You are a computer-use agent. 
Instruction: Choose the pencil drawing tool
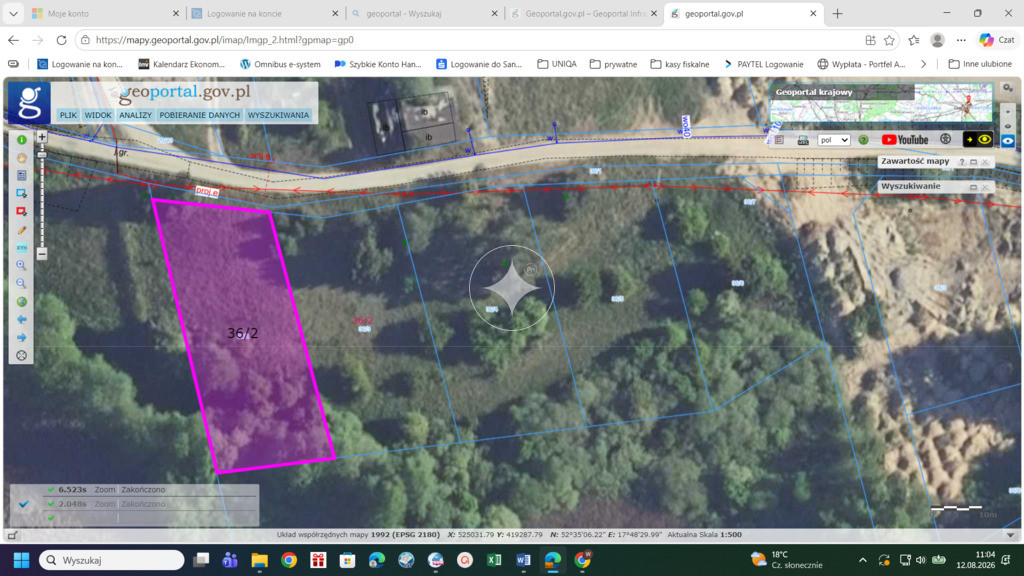(22, 230)
